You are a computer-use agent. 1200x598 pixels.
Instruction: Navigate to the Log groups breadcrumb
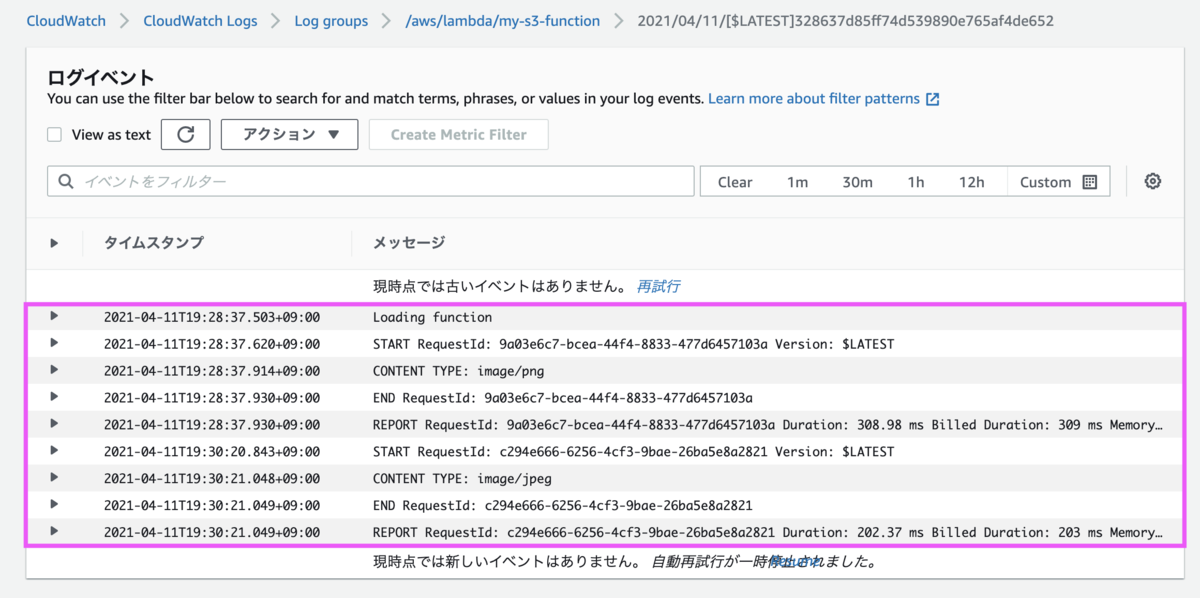pos(331,20)
